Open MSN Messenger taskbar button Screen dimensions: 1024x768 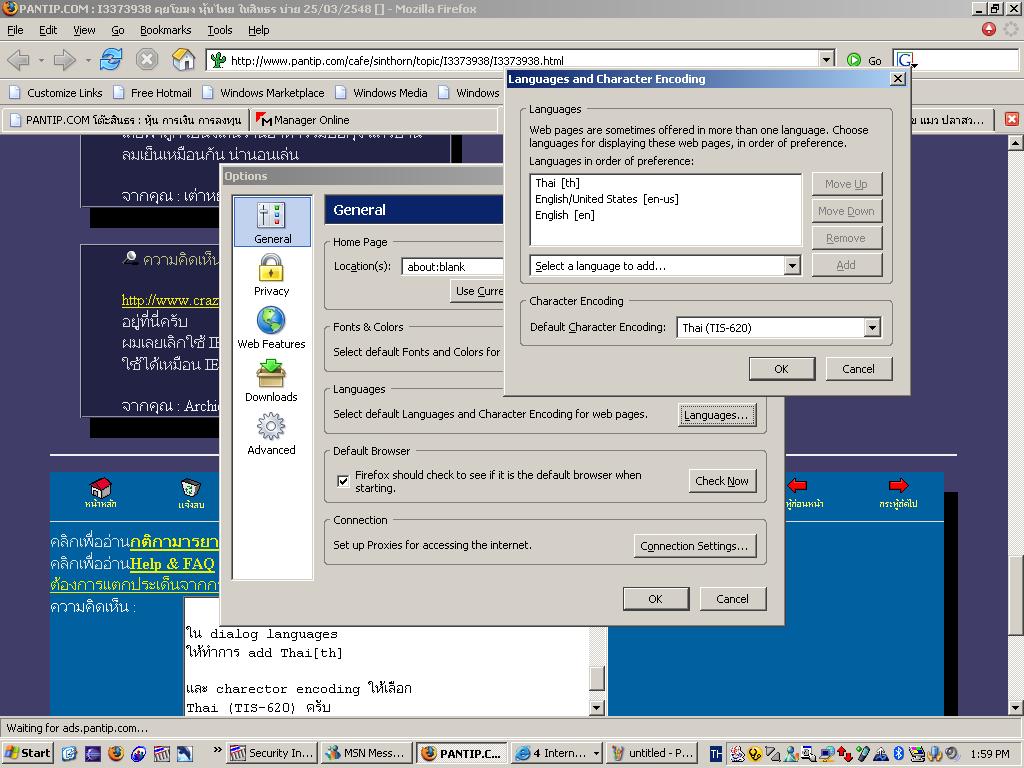pos(368,753)
